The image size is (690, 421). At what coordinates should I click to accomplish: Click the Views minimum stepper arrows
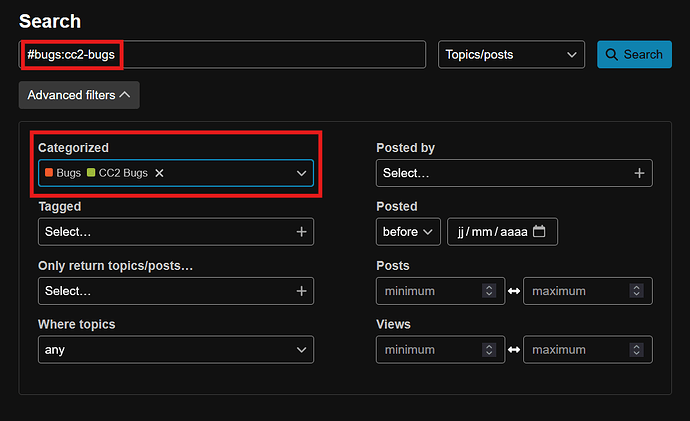489,350
